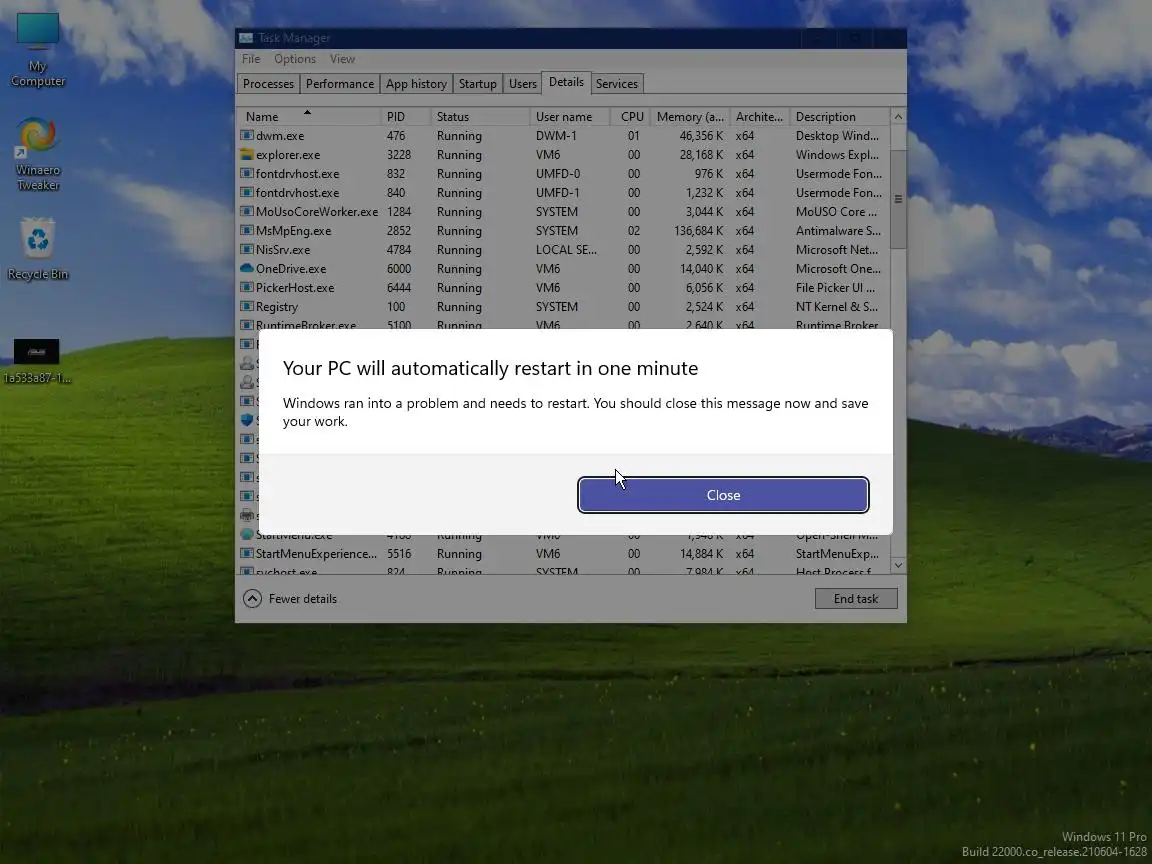The height and width of the screenshot is (864, 1152).
Task: Sort by Status column header
Action: (x=480, y=117)
